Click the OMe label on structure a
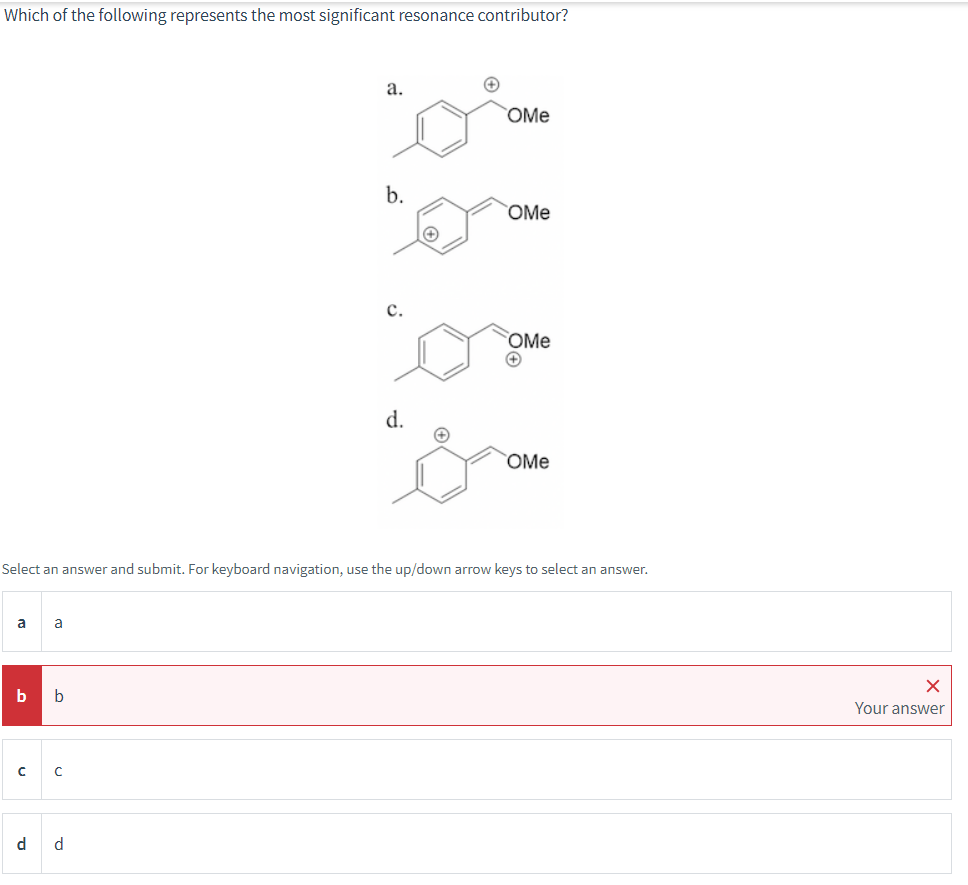This screenshot has height=885, width=968. click(x=528, y=116)
